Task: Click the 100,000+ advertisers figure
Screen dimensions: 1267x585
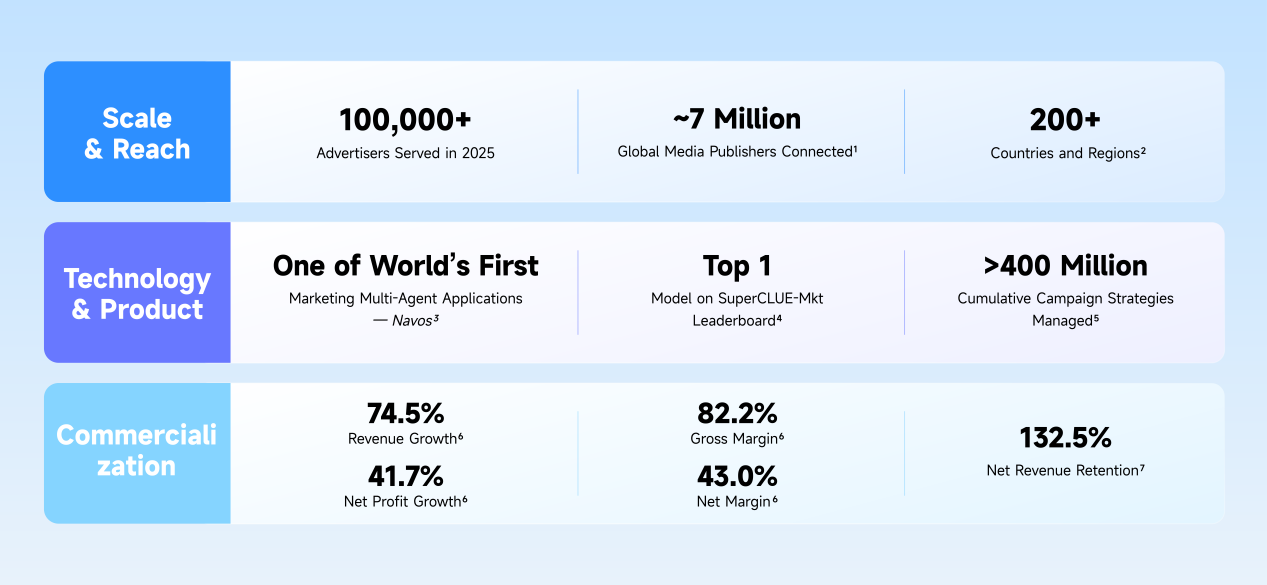Action: [x=405, y=120]
